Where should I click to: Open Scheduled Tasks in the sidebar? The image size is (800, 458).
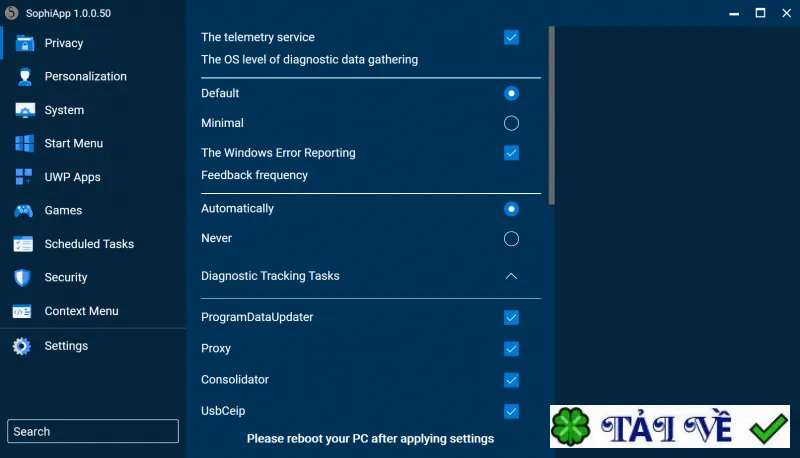93,244
